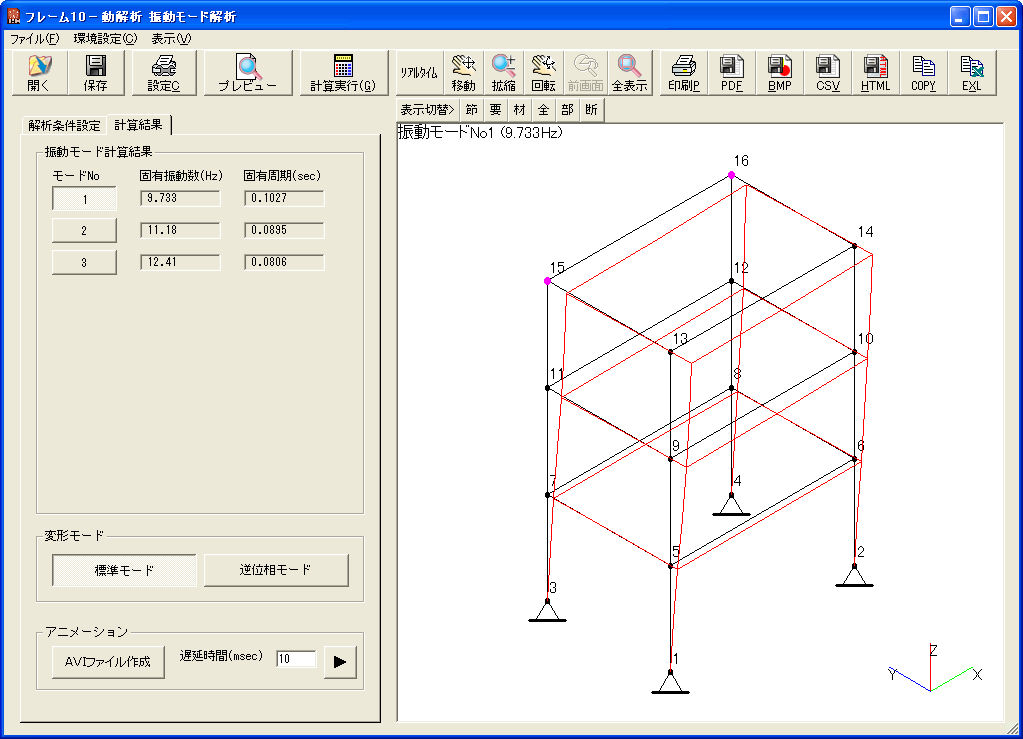Open the 設定C settings toolbar icon
This screenshot has height=739, width=1023.
[163, 73]
